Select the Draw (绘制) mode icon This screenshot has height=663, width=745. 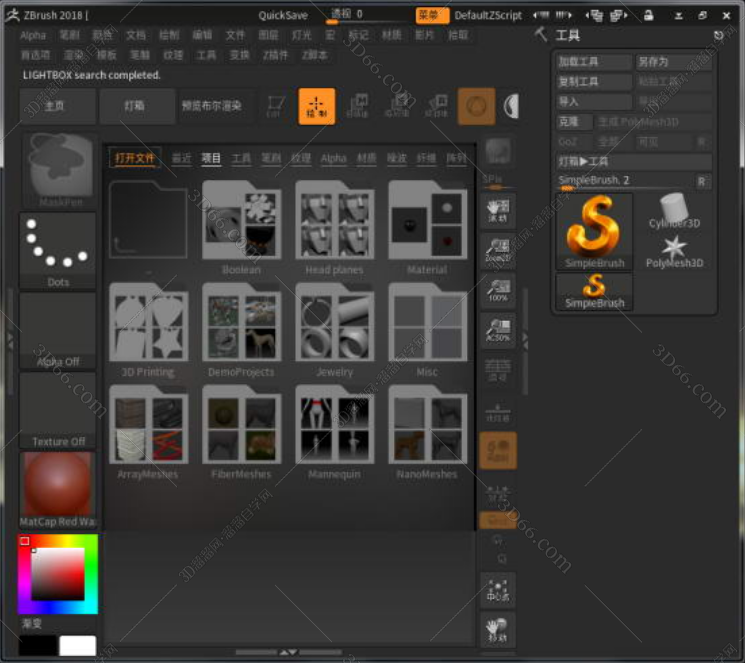coord(317,106)
